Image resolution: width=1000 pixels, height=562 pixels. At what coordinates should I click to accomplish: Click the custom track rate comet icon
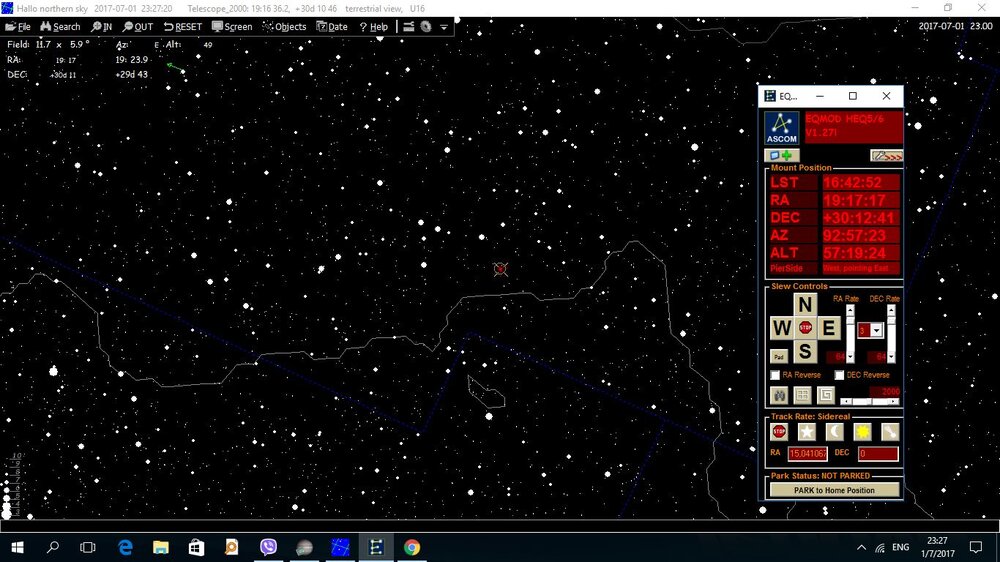point(889,431)
